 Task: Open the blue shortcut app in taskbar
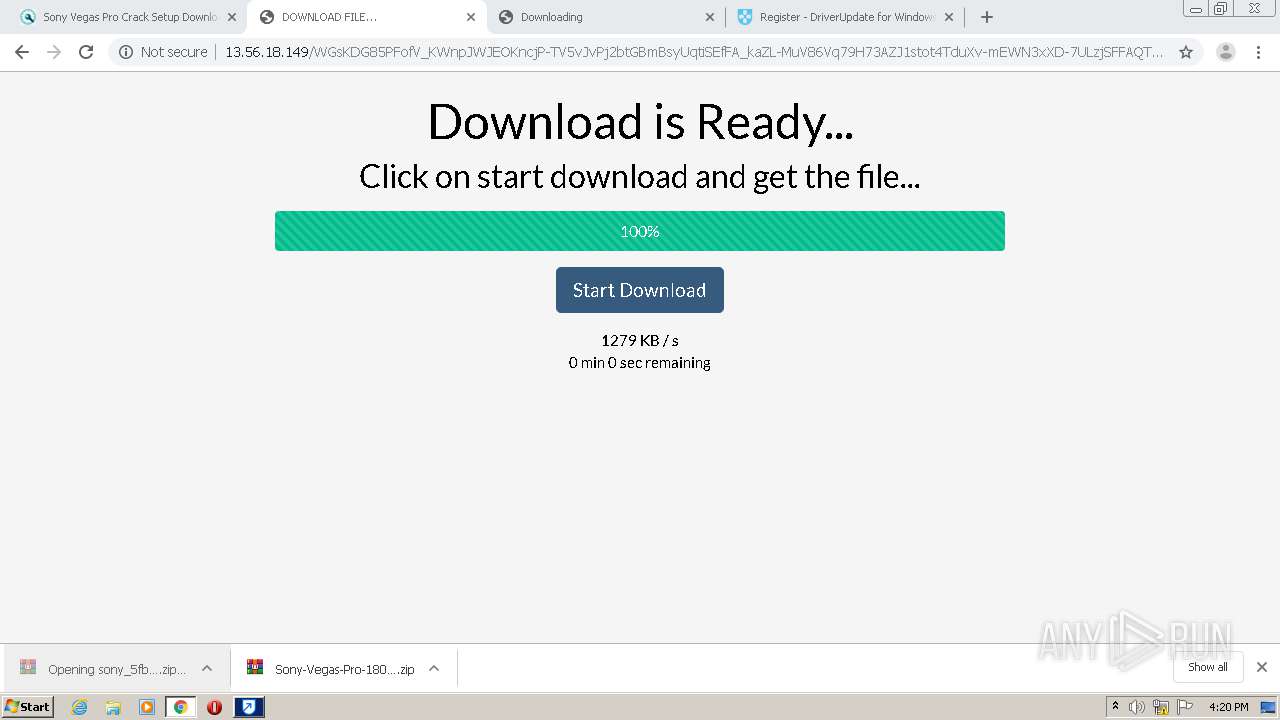249,707
